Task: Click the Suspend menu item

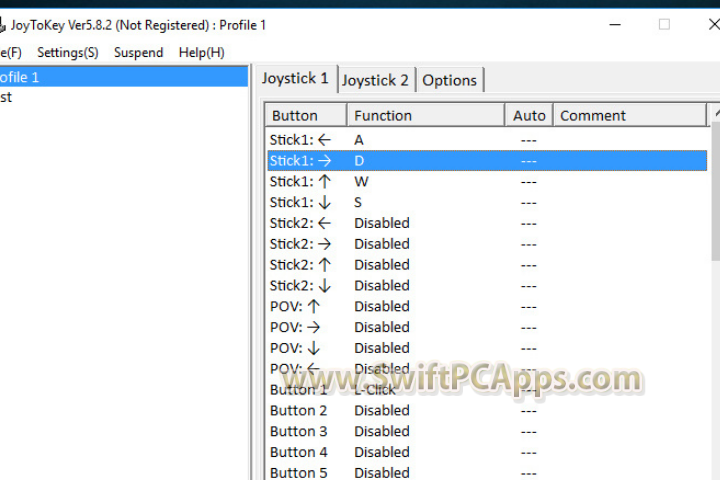Action: pos(138,53)
